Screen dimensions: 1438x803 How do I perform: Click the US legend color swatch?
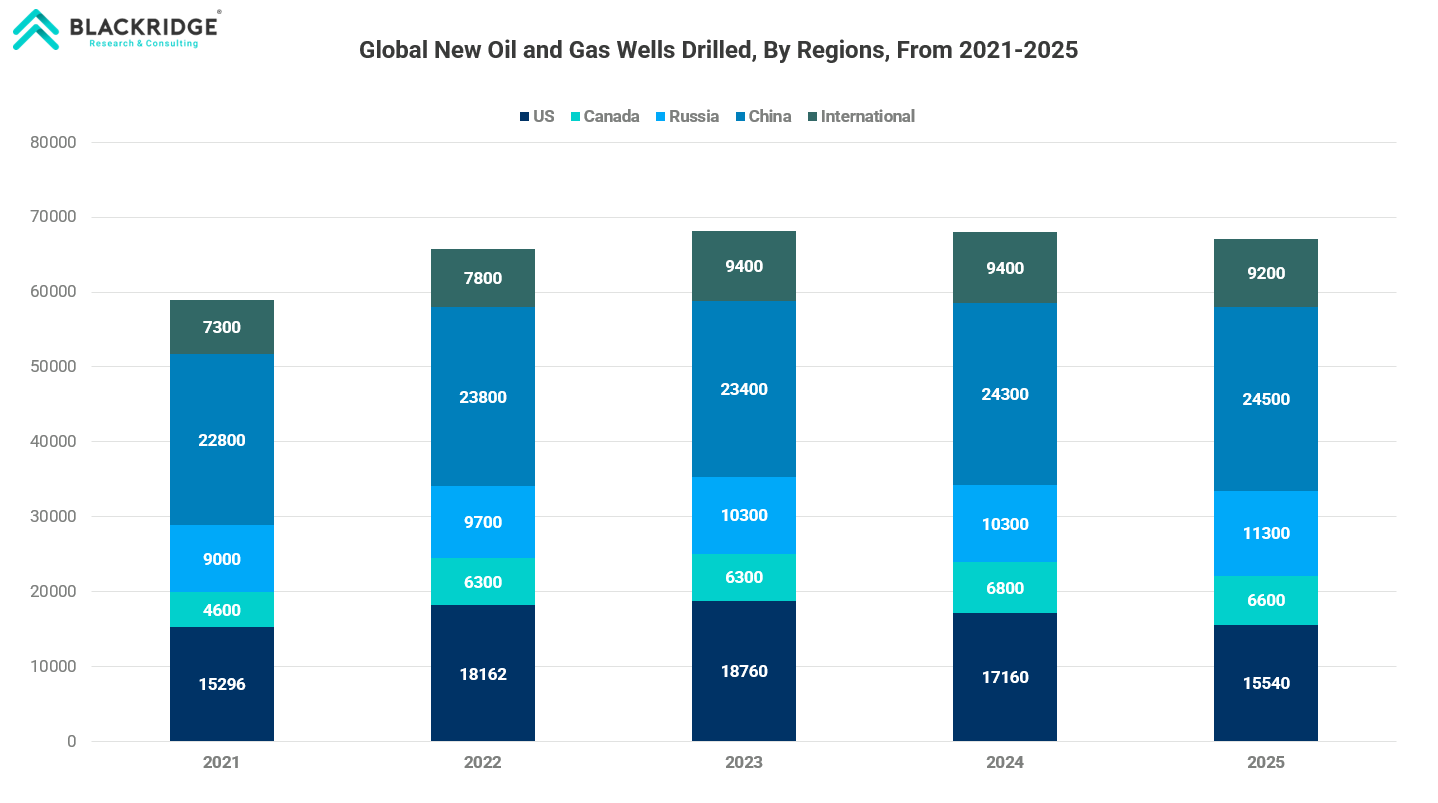[524, 117]
